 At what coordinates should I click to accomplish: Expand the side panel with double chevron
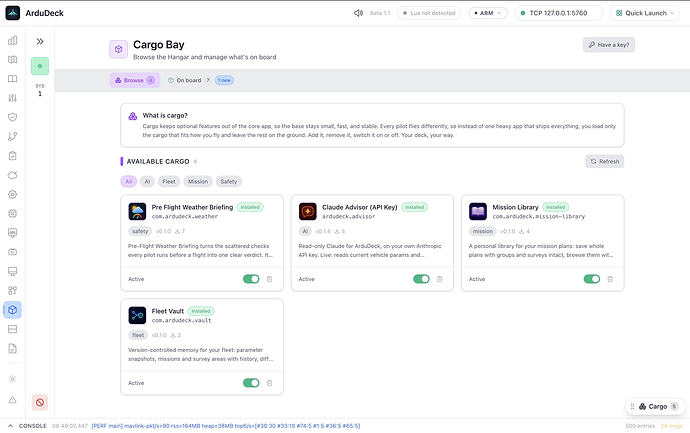(40, 41)
